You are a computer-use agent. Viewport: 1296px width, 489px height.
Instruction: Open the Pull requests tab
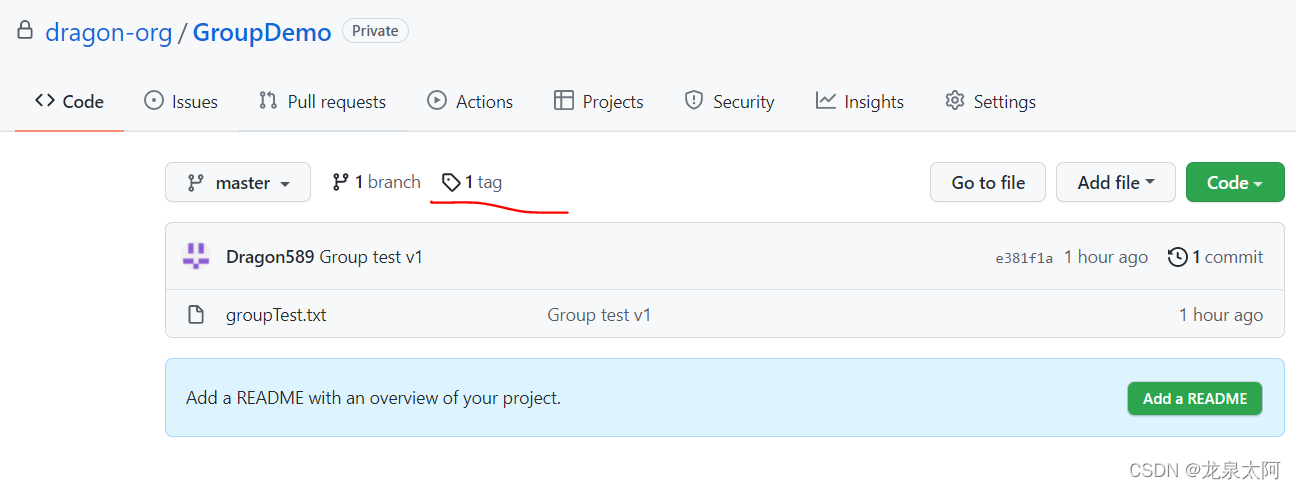tap(322, 101)
